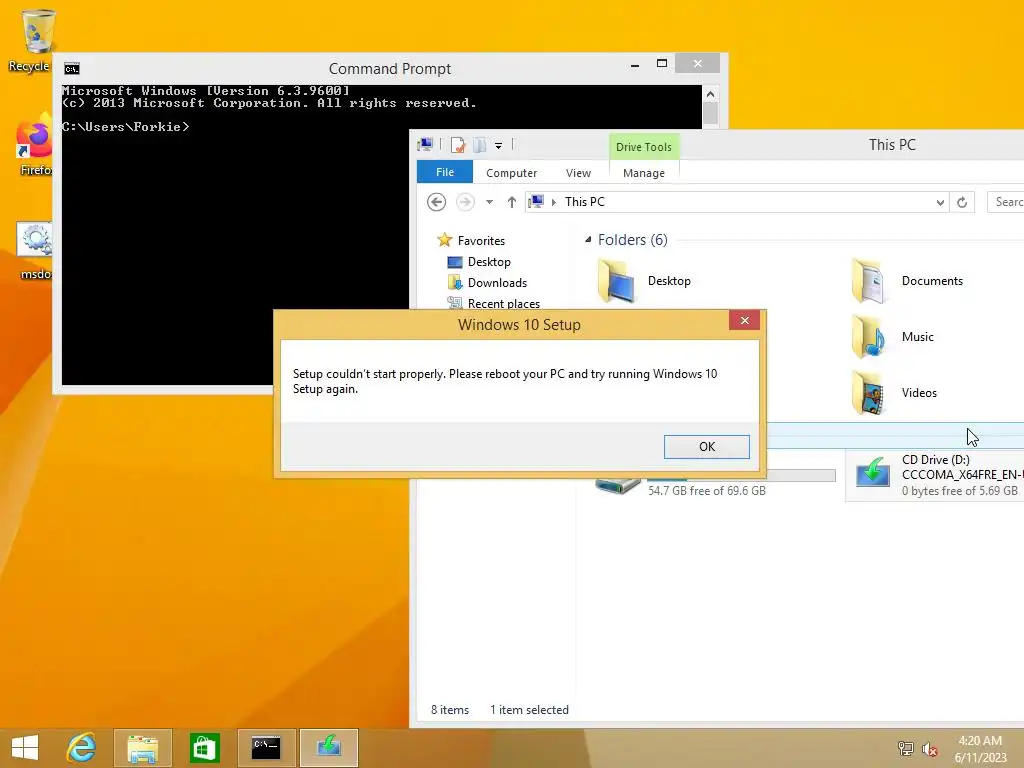Select the Drive Tools contextual tab
This screenshot has height=768, width=1024.
coord(643,147)
